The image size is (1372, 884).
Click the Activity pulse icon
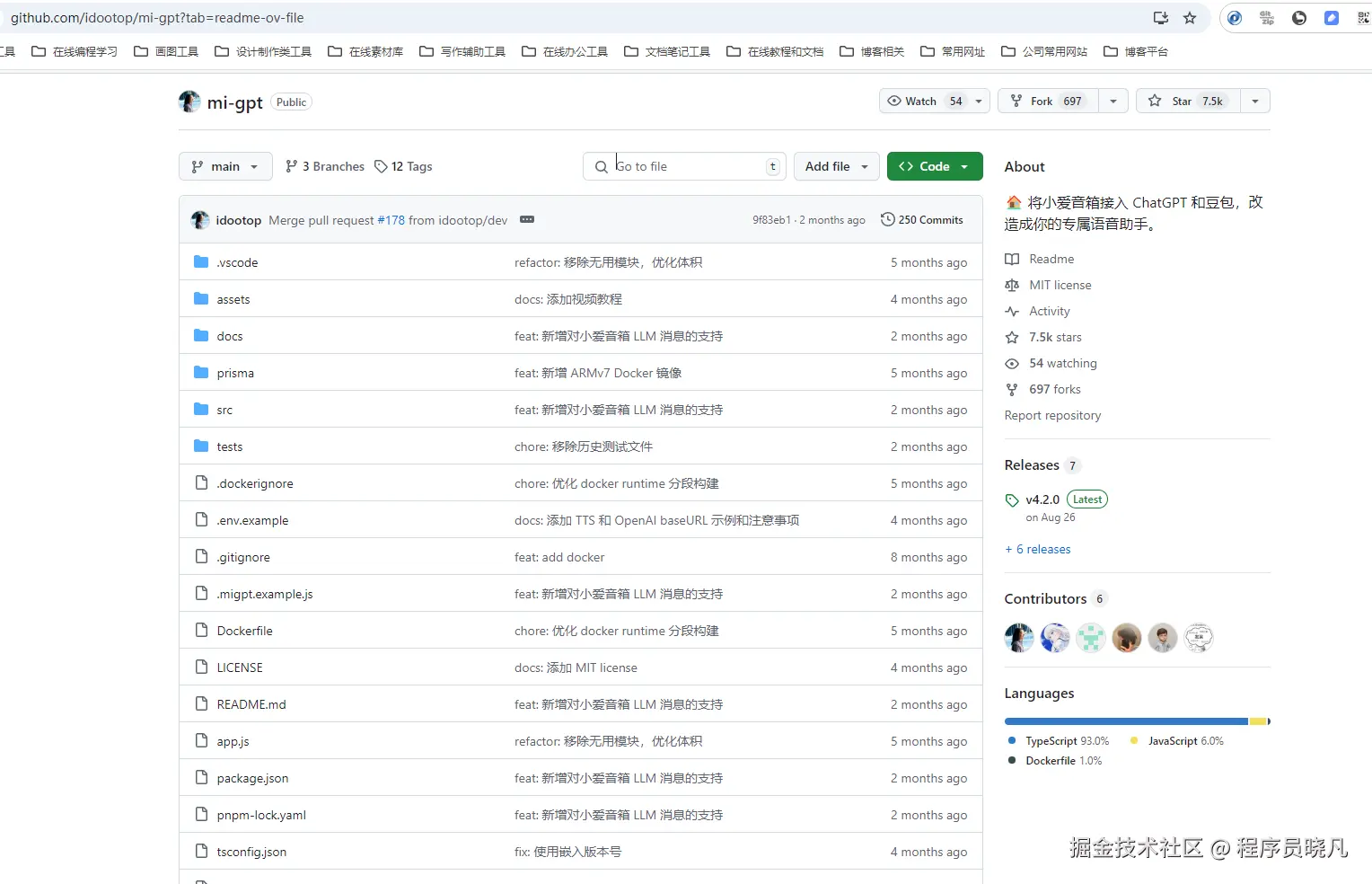[x=1012, y=311]
